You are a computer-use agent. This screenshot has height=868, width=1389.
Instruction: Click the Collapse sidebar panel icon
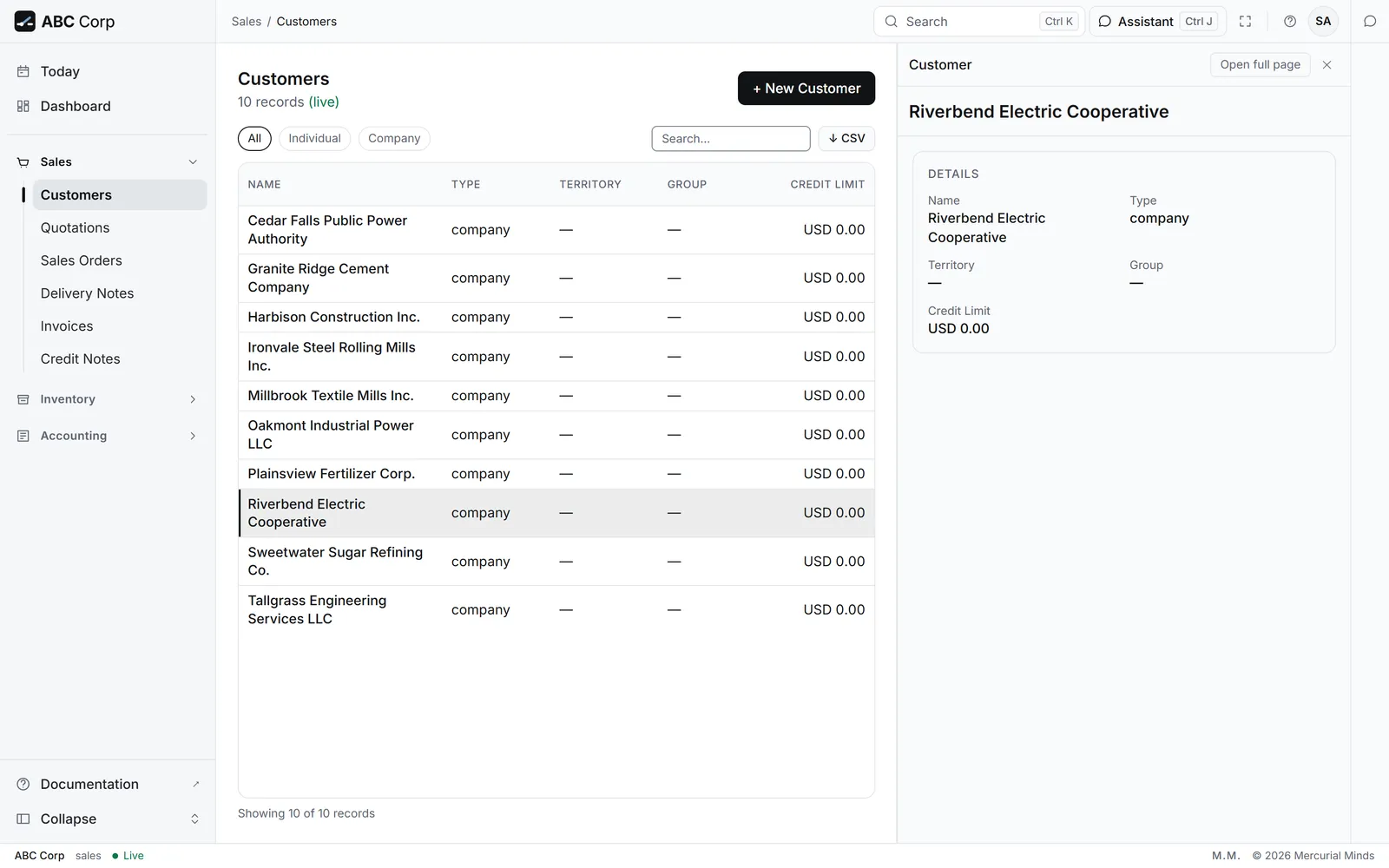pyautogui.click(x=23, y=819)
